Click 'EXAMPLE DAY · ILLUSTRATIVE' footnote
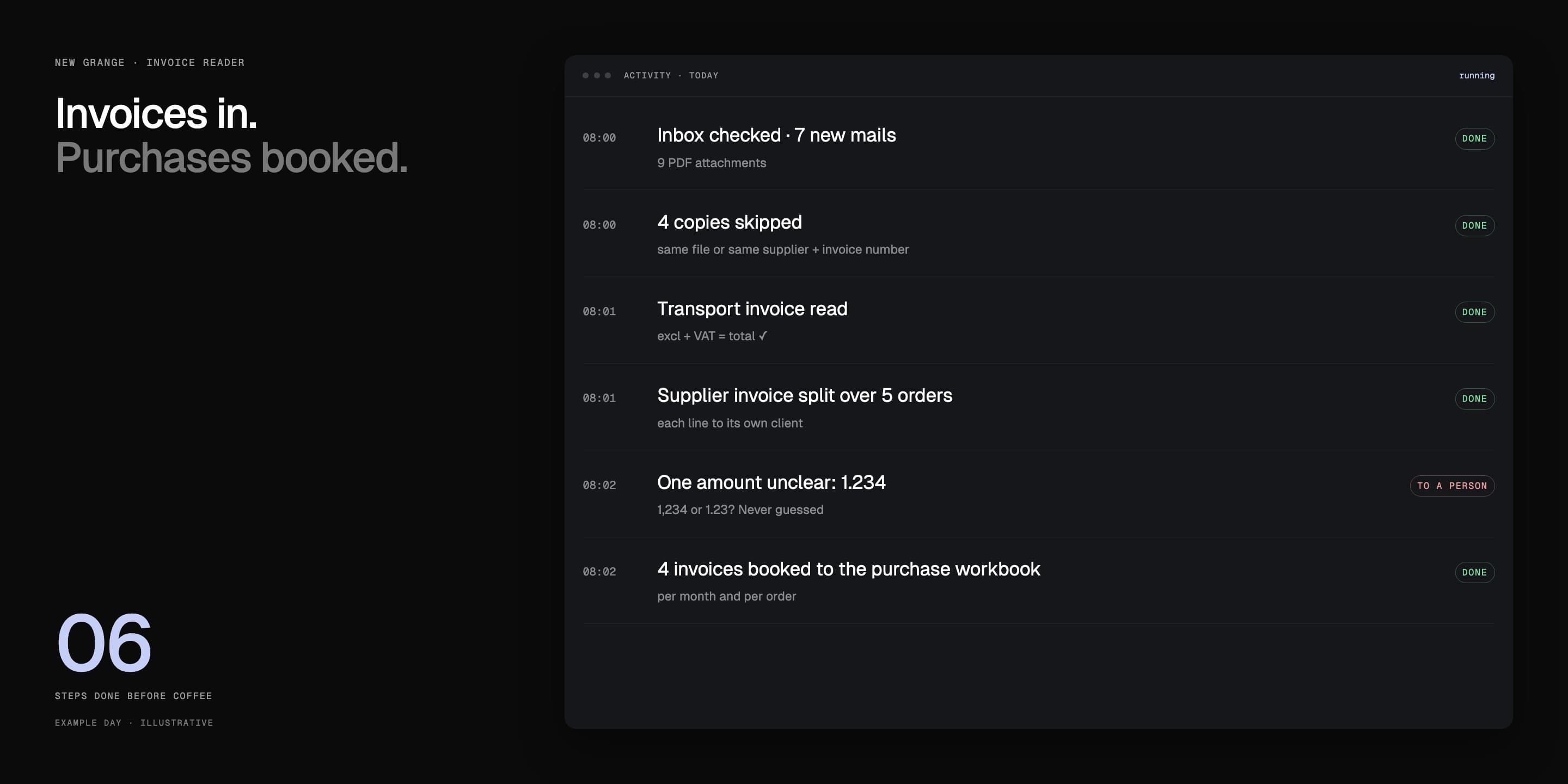 (134, 722)
